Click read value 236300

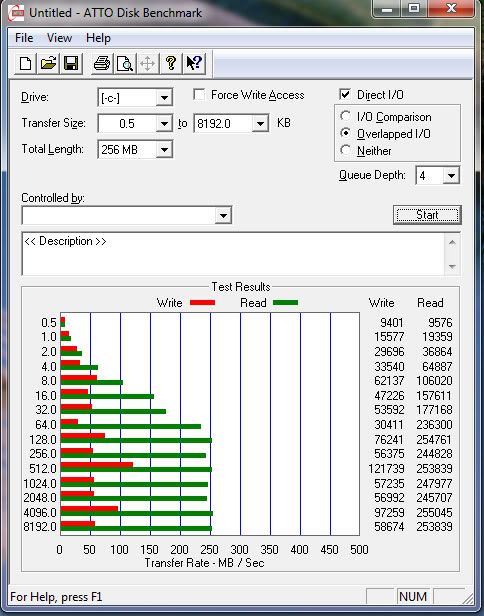point(434,425)
